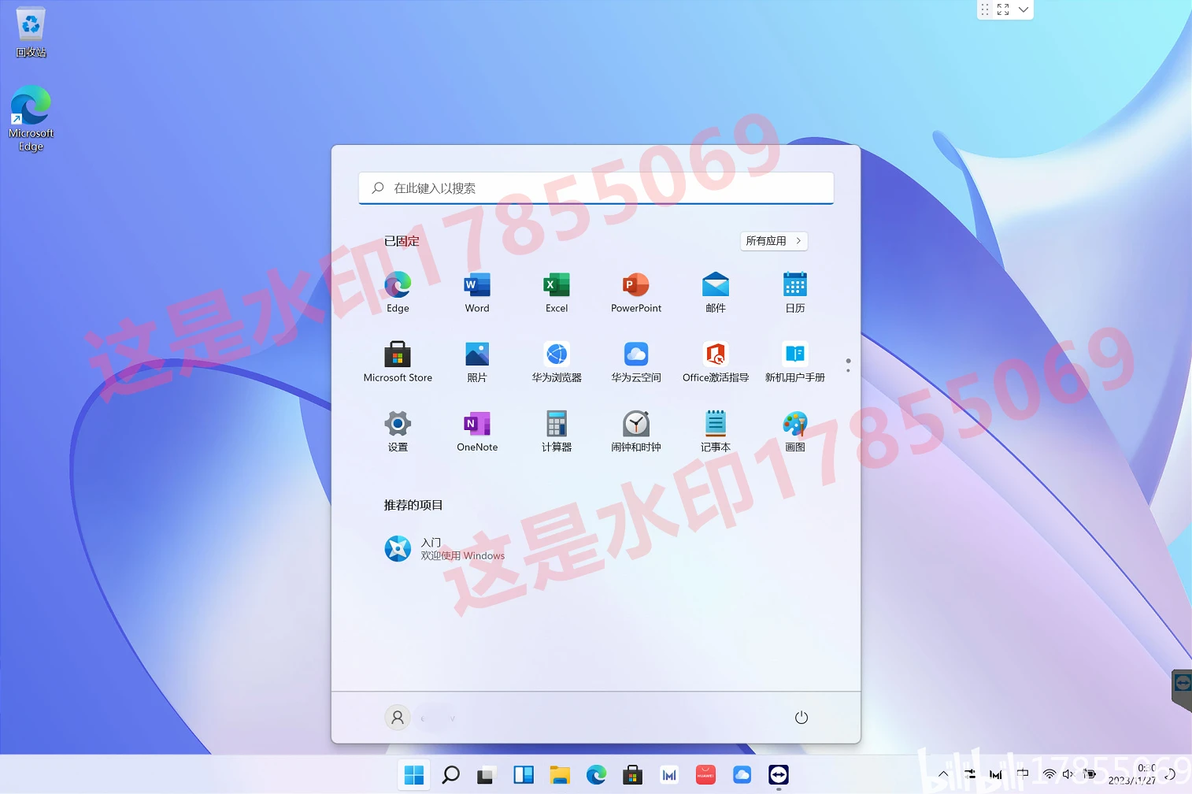Launch 华为浏览器 browser

point(556,362)
